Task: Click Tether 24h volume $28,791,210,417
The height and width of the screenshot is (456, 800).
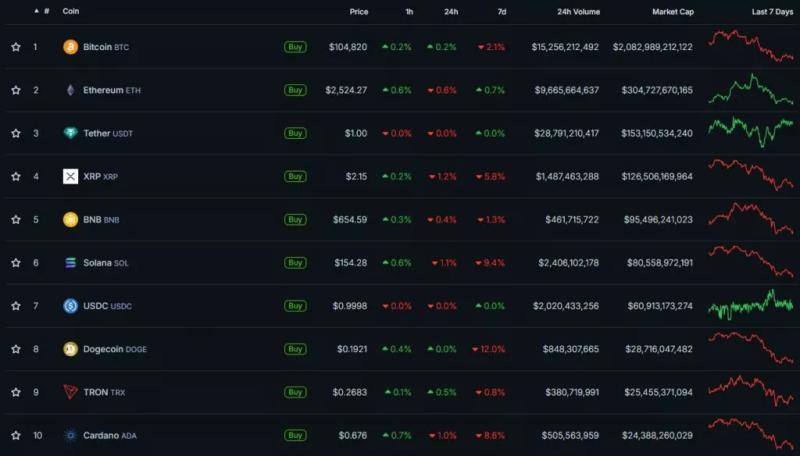Action: (x=566, y=133)
